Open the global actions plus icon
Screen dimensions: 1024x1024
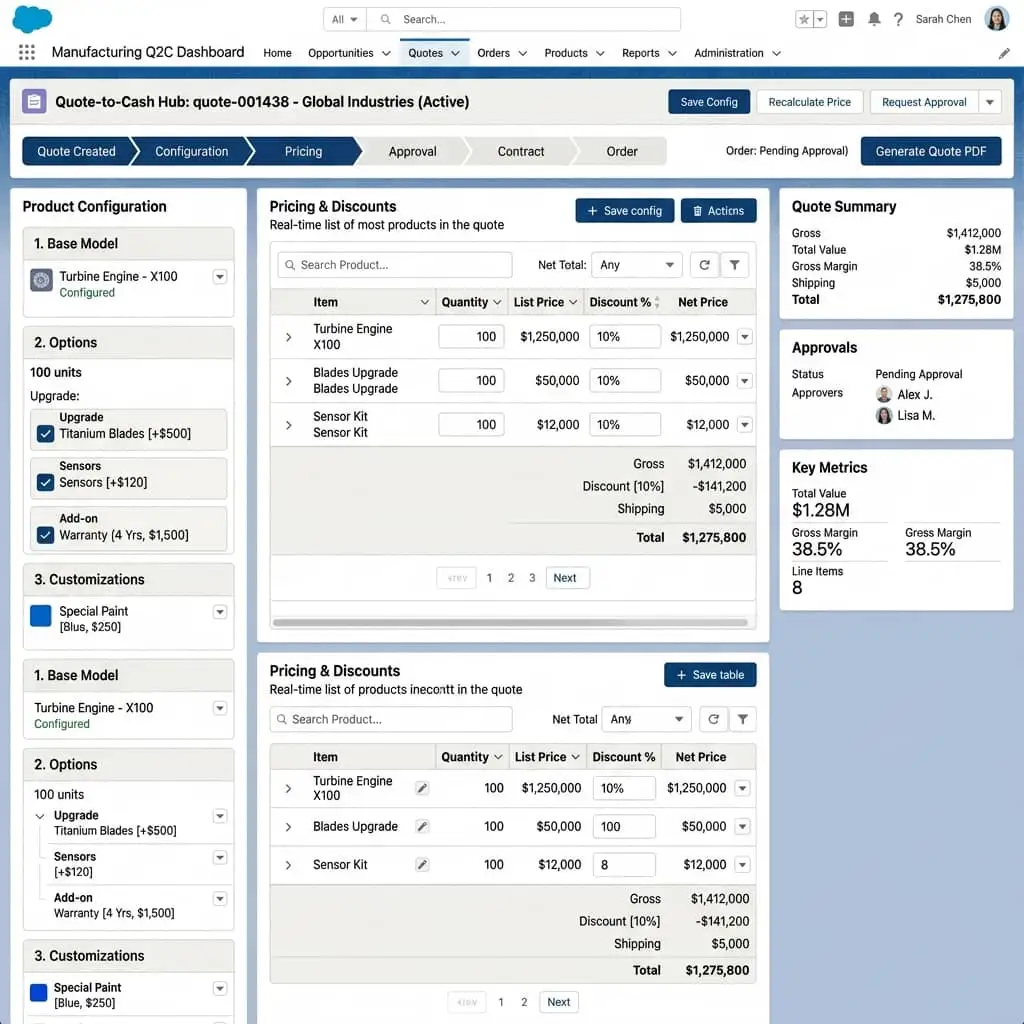(846, 19)
